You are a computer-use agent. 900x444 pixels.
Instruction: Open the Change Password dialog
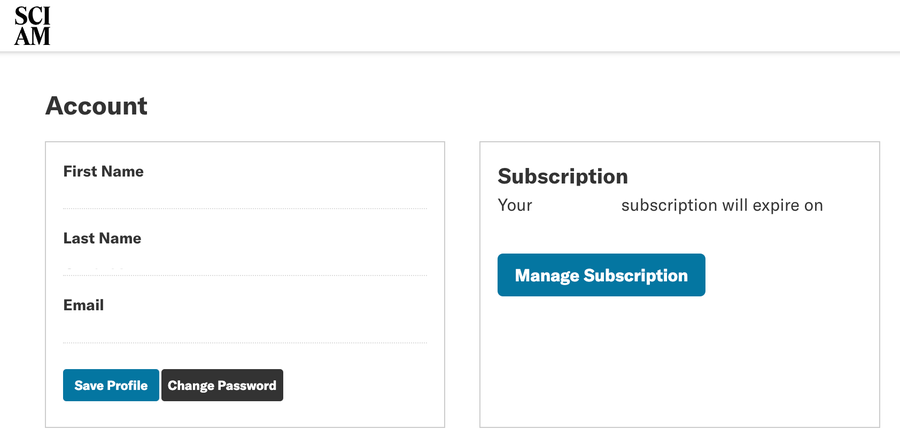click(222, 386)
